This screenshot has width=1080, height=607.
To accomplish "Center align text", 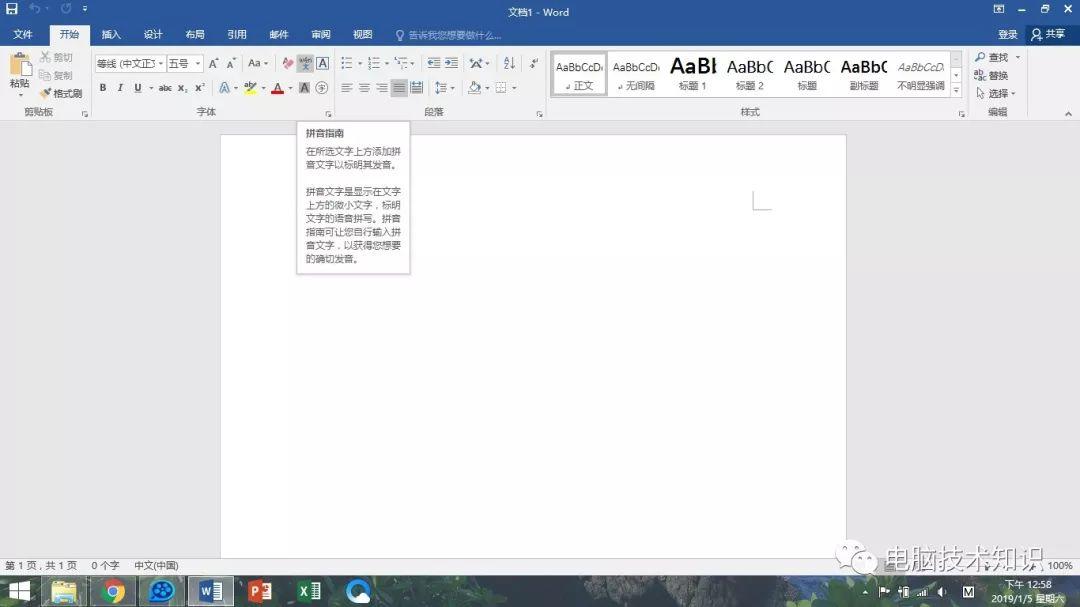I will click(364, 88).
